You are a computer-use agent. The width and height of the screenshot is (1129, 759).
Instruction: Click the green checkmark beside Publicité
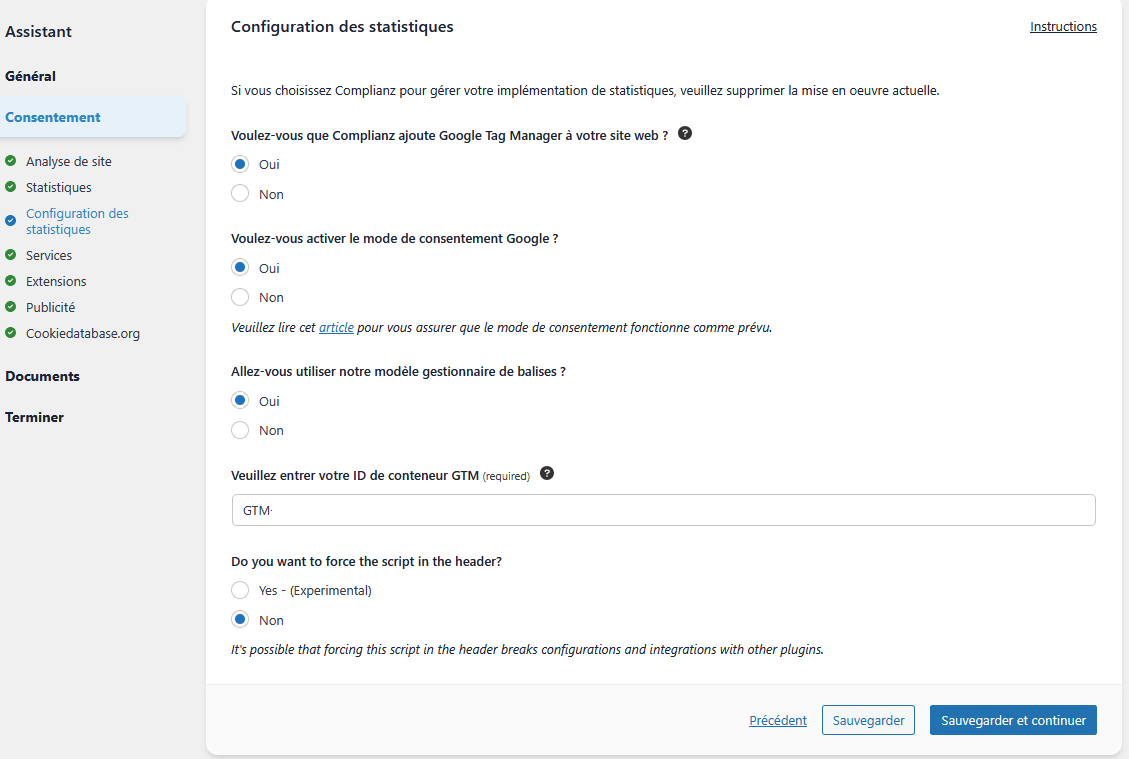[12, 307]
